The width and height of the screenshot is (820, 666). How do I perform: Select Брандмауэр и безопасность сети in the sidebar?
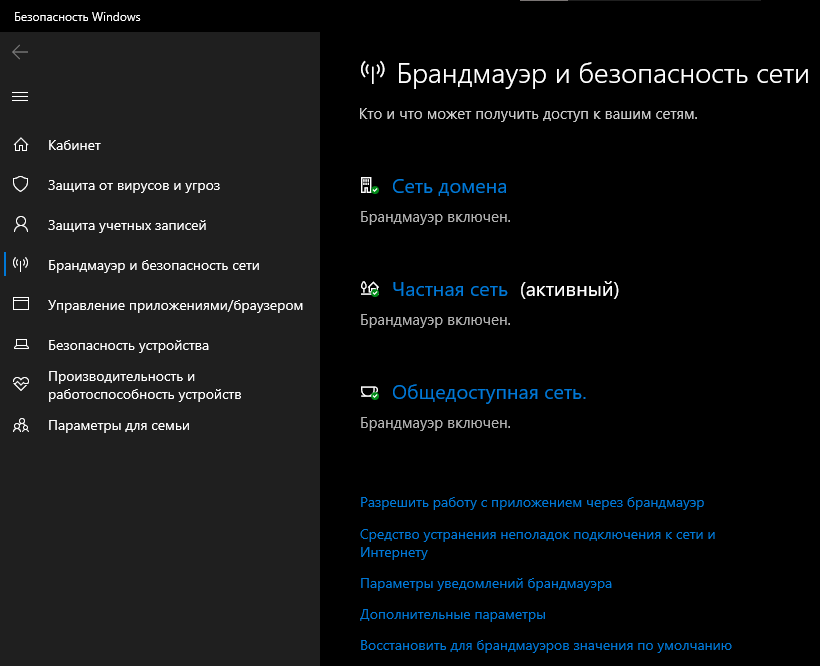[x=154, y=266]
